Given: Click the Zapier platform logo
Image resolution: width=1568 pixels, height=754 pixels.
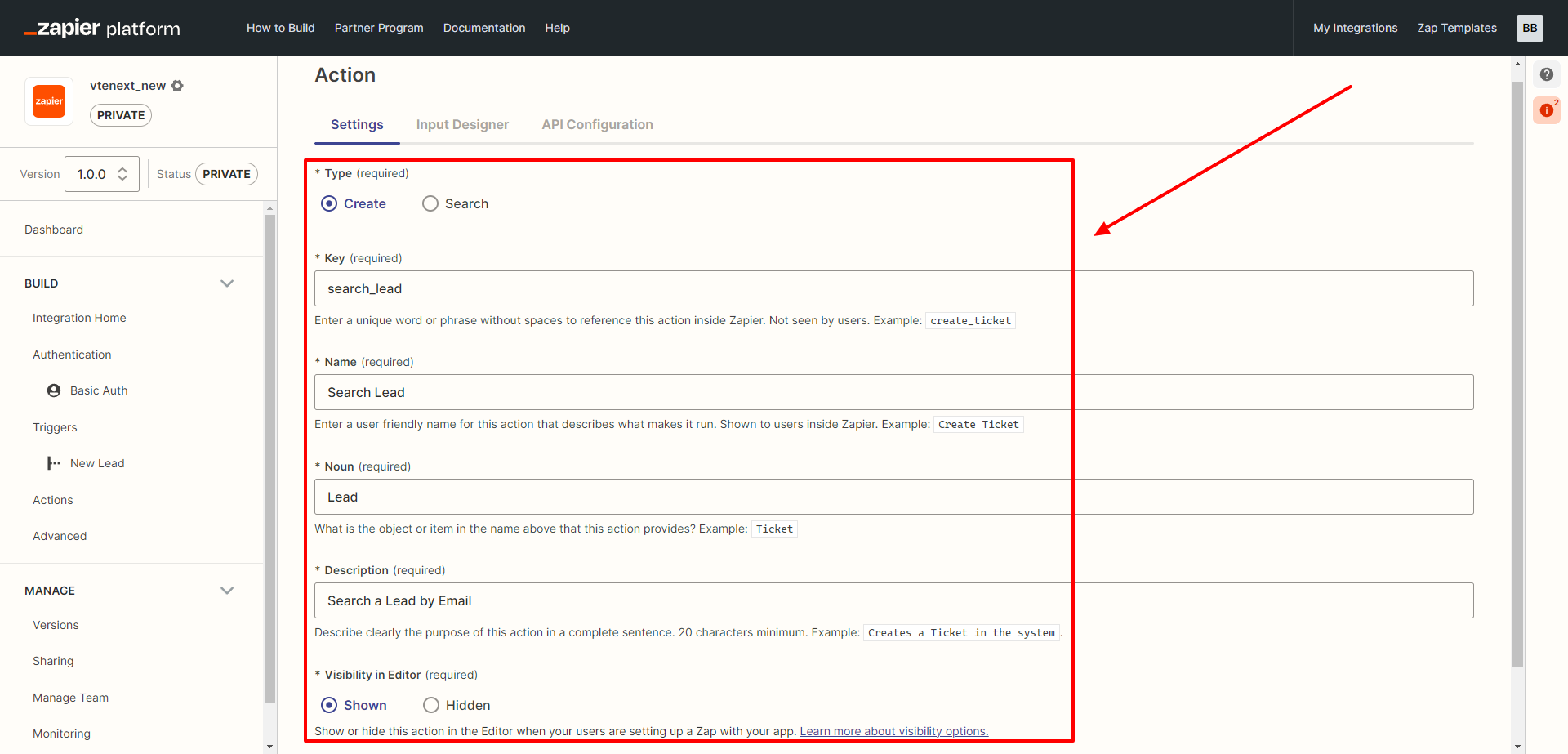Looking at the screenshot, I should coord(102,29).
